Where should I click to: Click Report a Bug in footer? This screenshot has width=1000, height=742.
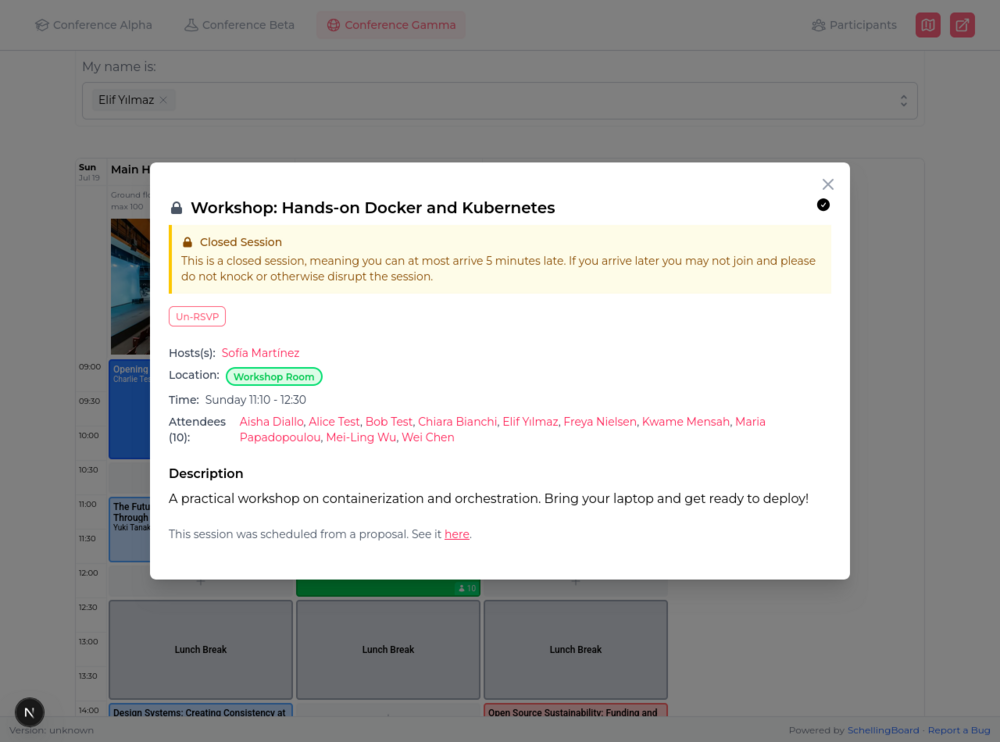pyautogui.click(x=959, y=731)
